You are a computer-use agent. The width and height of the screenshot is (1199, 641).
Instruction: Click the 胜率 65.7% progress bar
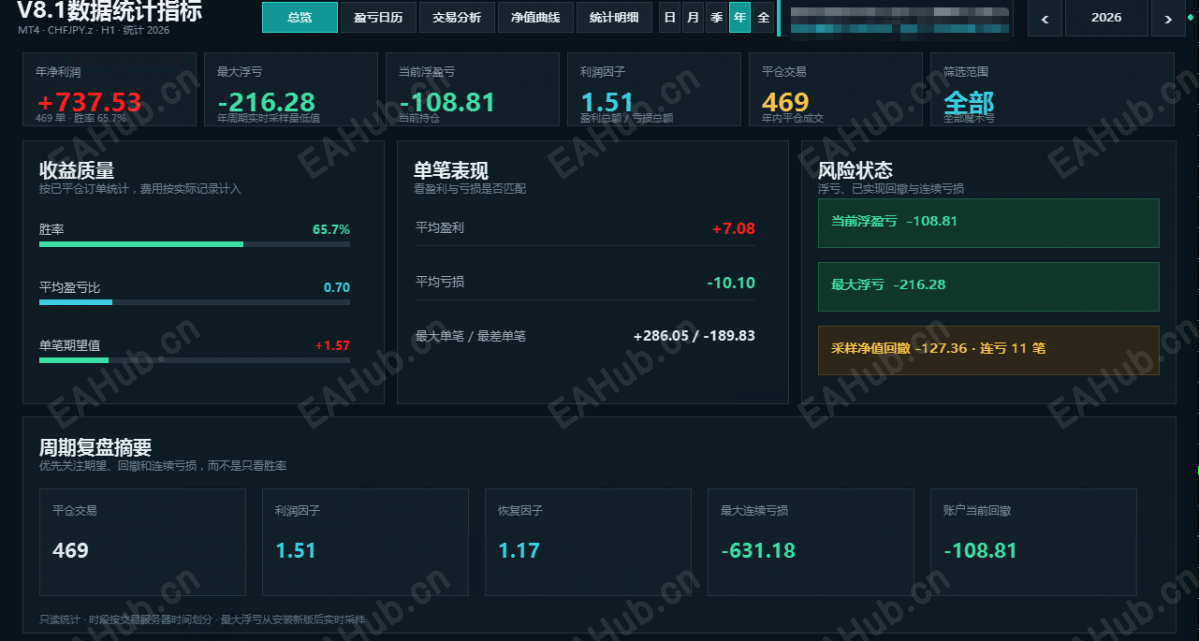click(194, 245)
